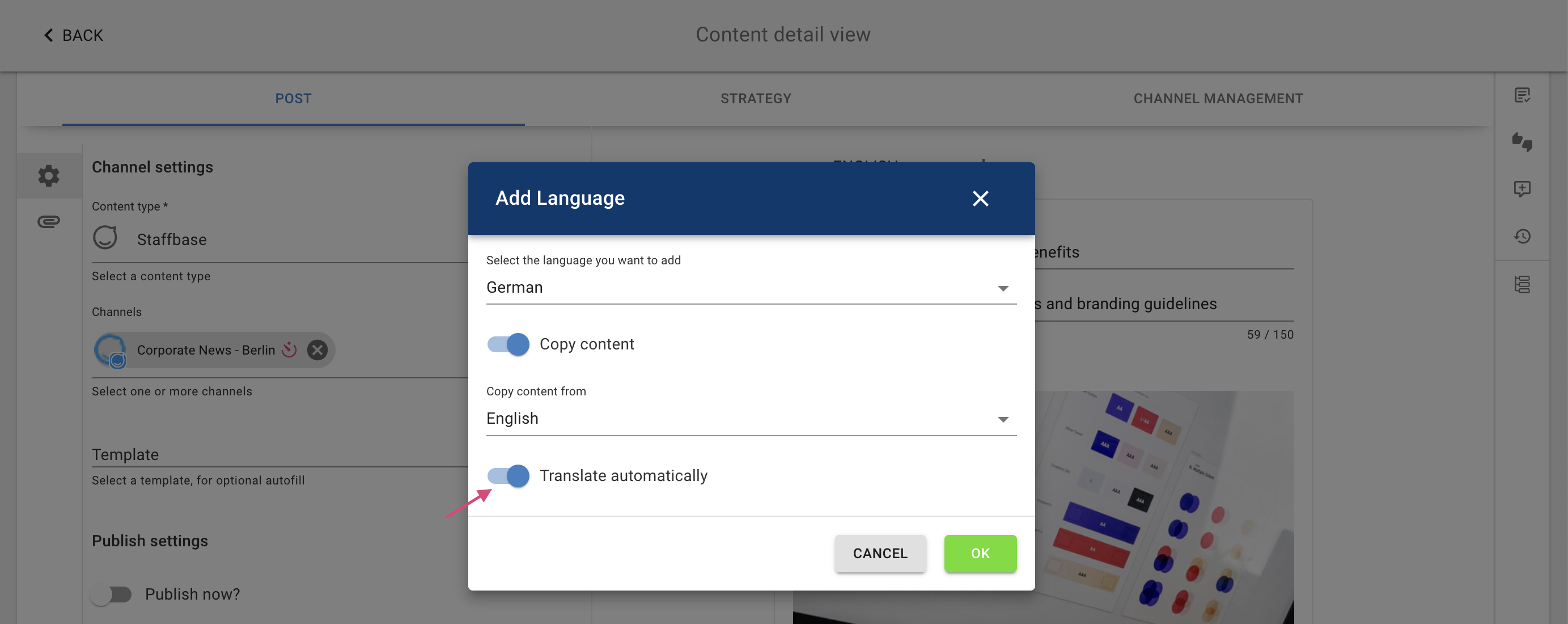Open the German language dropdown
The width and height of the screenshot is (1568, 624).
click(x=751, y=288)
